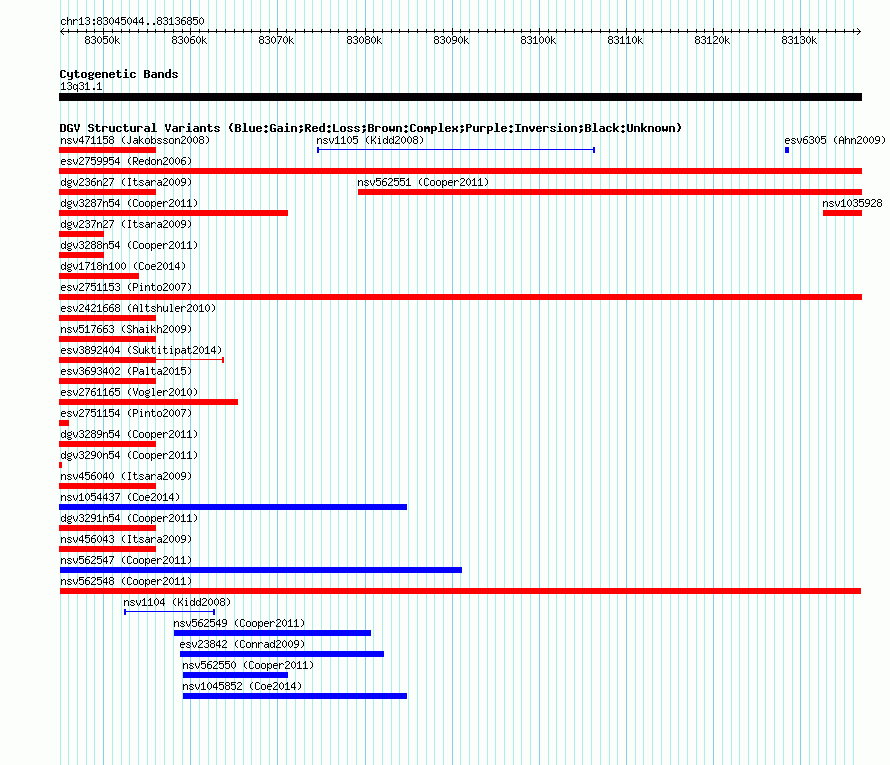Click the Cytogenetic Bands track title

pyautogui.click(x=119, y=74)
